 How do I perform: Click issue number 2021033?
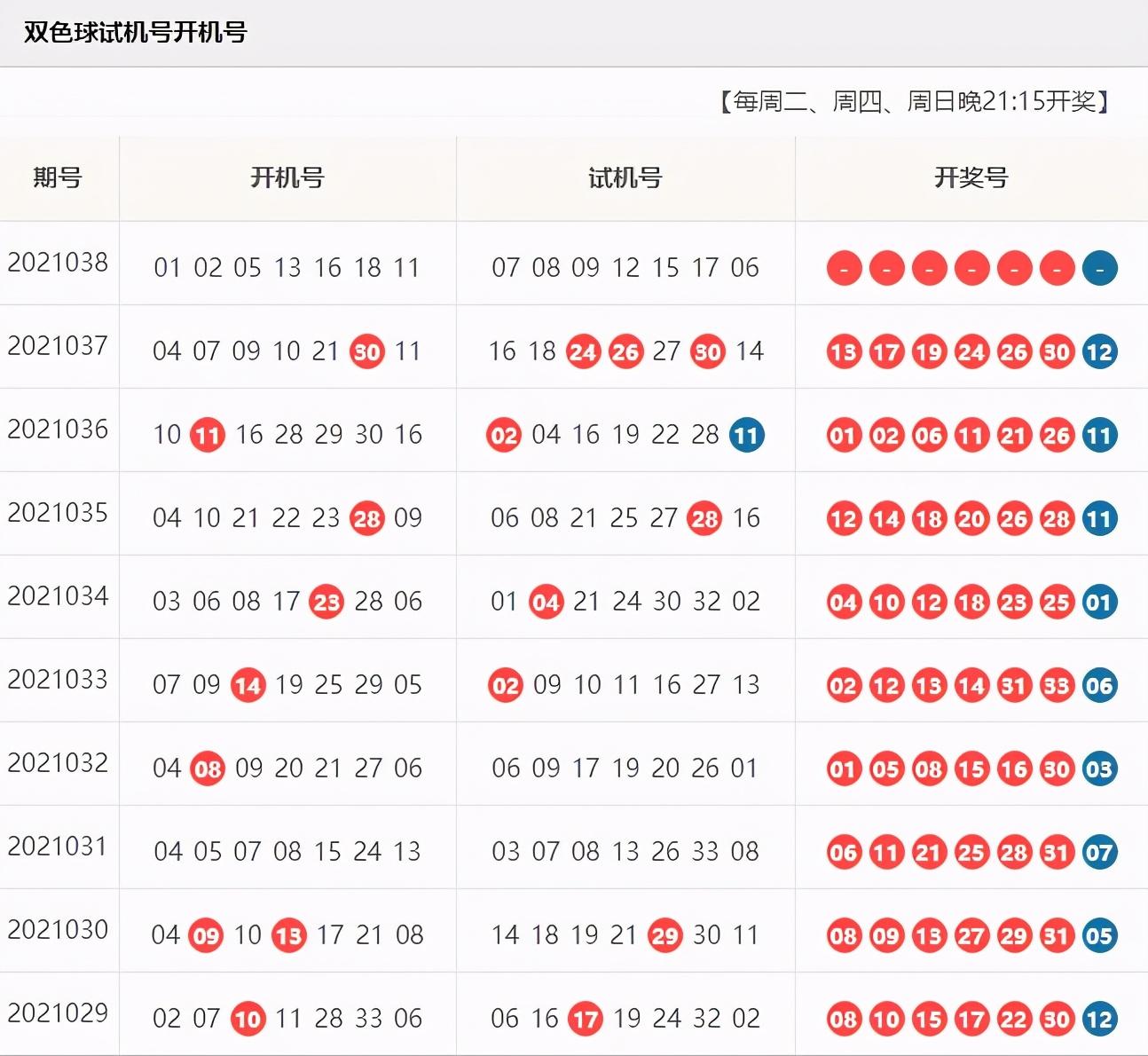(58, 680)
